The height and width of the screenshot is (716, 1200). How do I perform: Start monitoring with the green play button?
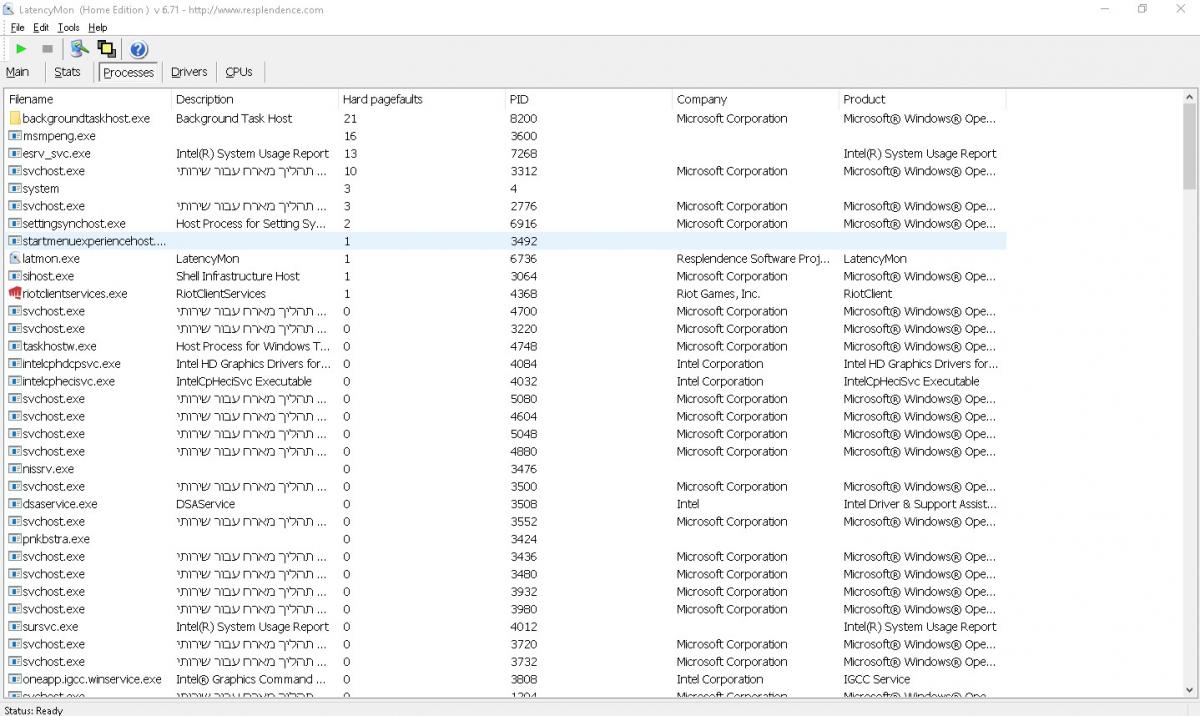(21, 49)
